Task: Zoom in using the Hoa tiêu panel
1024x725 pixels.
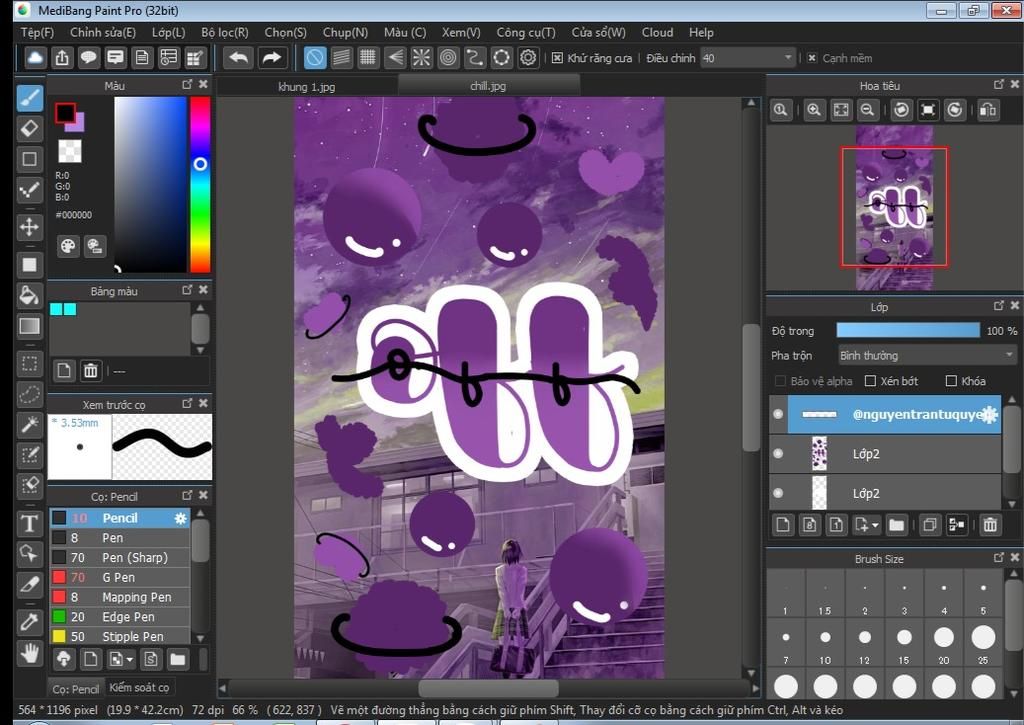Action: click(x=814, y=110)
